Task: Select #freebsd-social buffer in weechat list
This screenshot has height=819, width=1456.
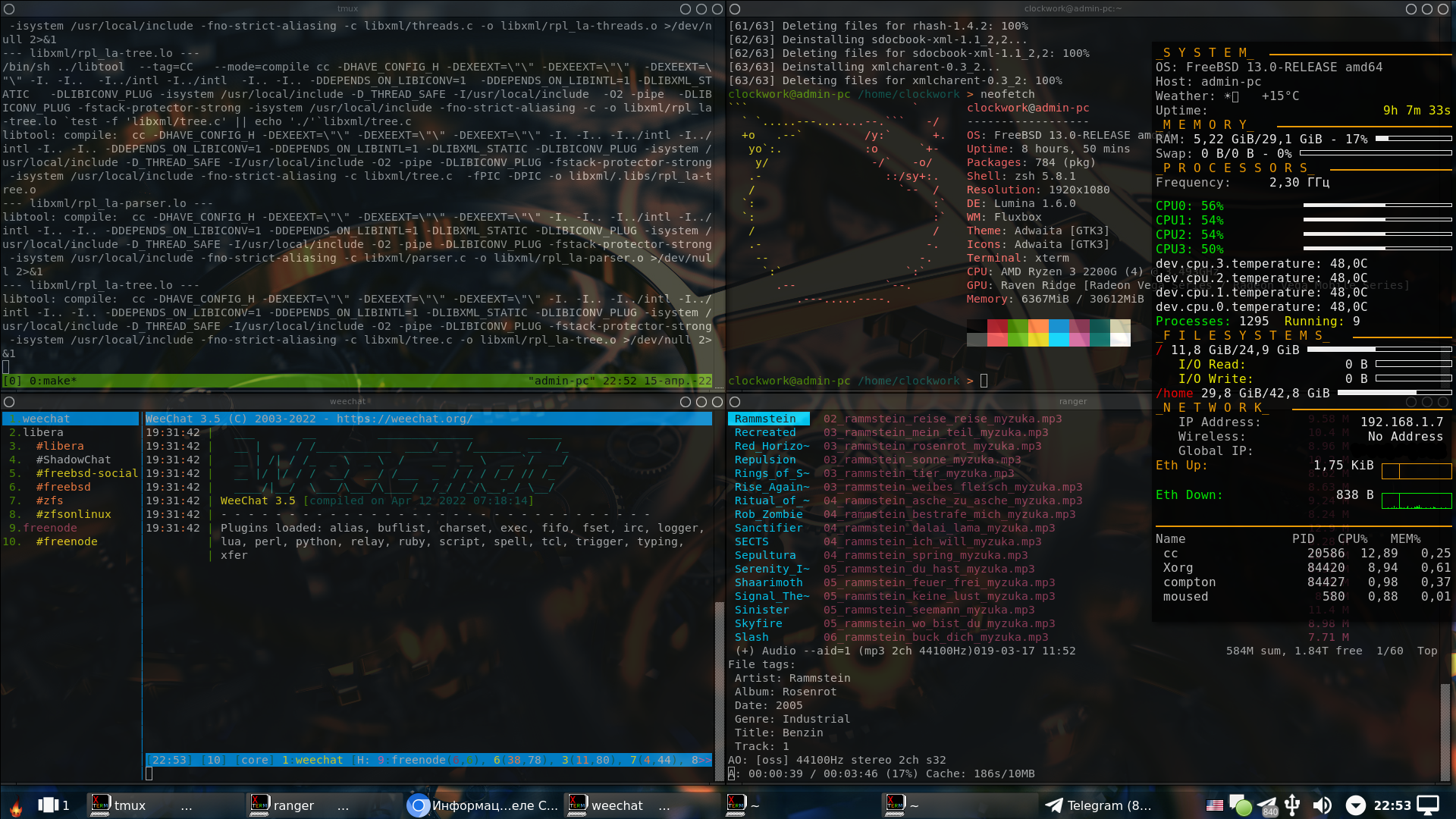Action: [x=86, y=473]
